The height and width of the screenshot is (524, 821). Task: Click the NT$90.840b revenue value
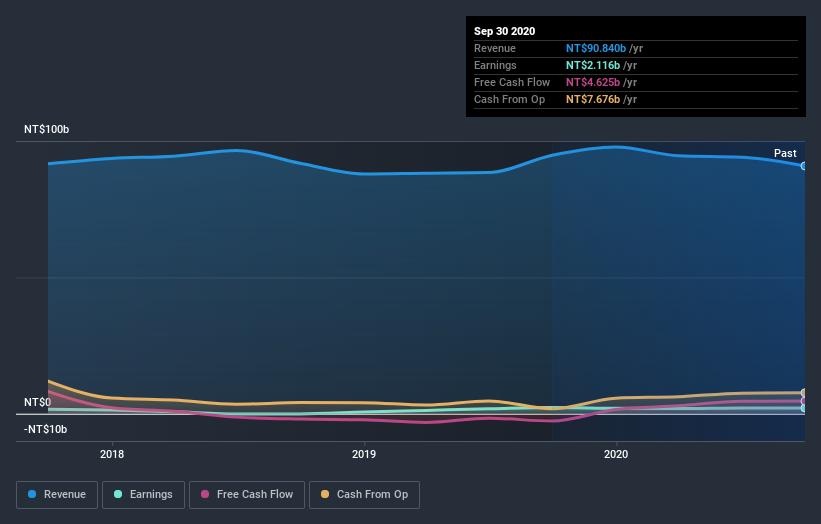596,48
